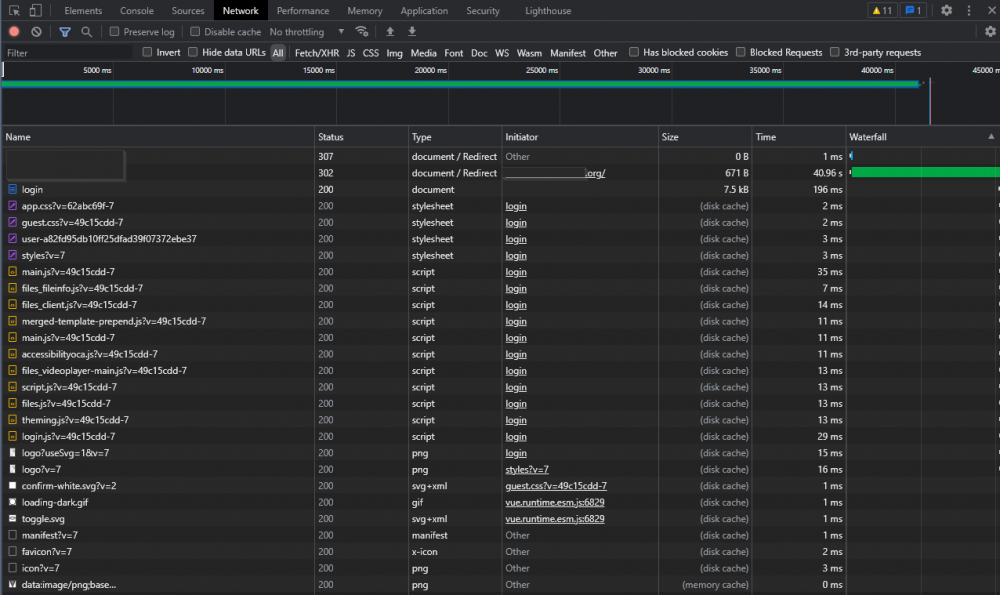The height and width of the screenshot is (595, 1000).
Task: Clear the network log
Action: tap(36, 31)
